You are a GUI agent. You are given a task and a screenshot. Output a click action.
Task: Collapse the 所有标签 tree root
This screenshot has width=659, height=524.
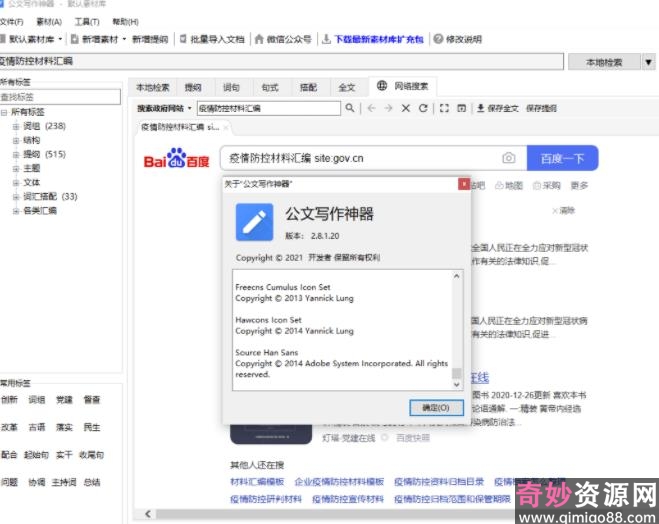pos(4,112)
